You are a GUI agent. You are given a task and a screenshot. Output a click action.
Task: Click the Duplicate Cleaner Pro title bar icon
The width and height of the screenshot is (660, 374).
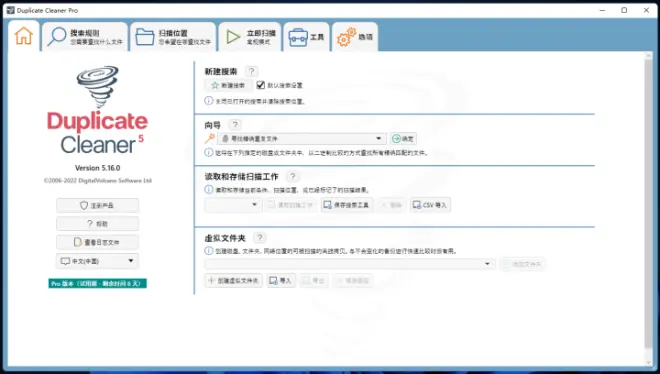(x=11, y=10)
